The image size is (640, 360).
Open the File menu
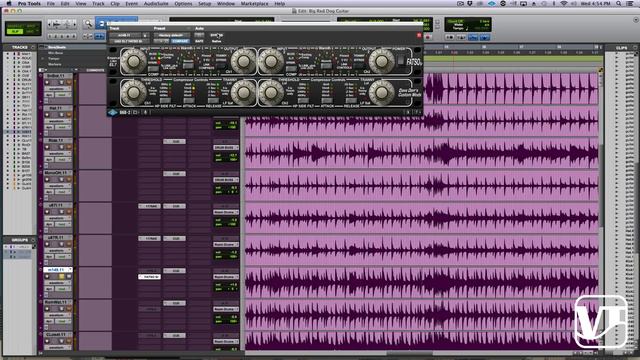51,3
